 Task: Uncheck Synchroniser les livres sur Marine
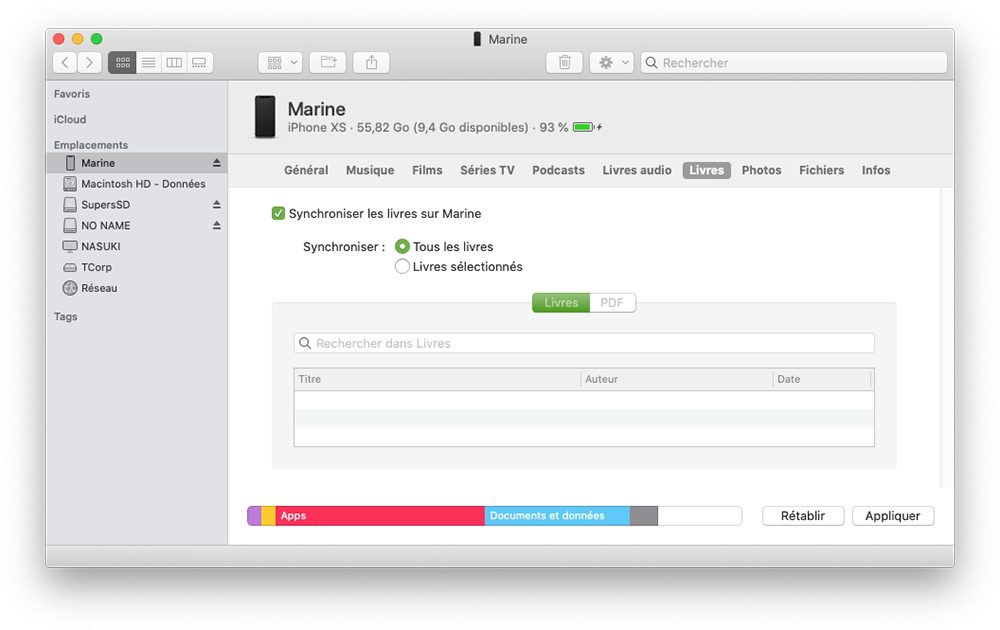279,213
